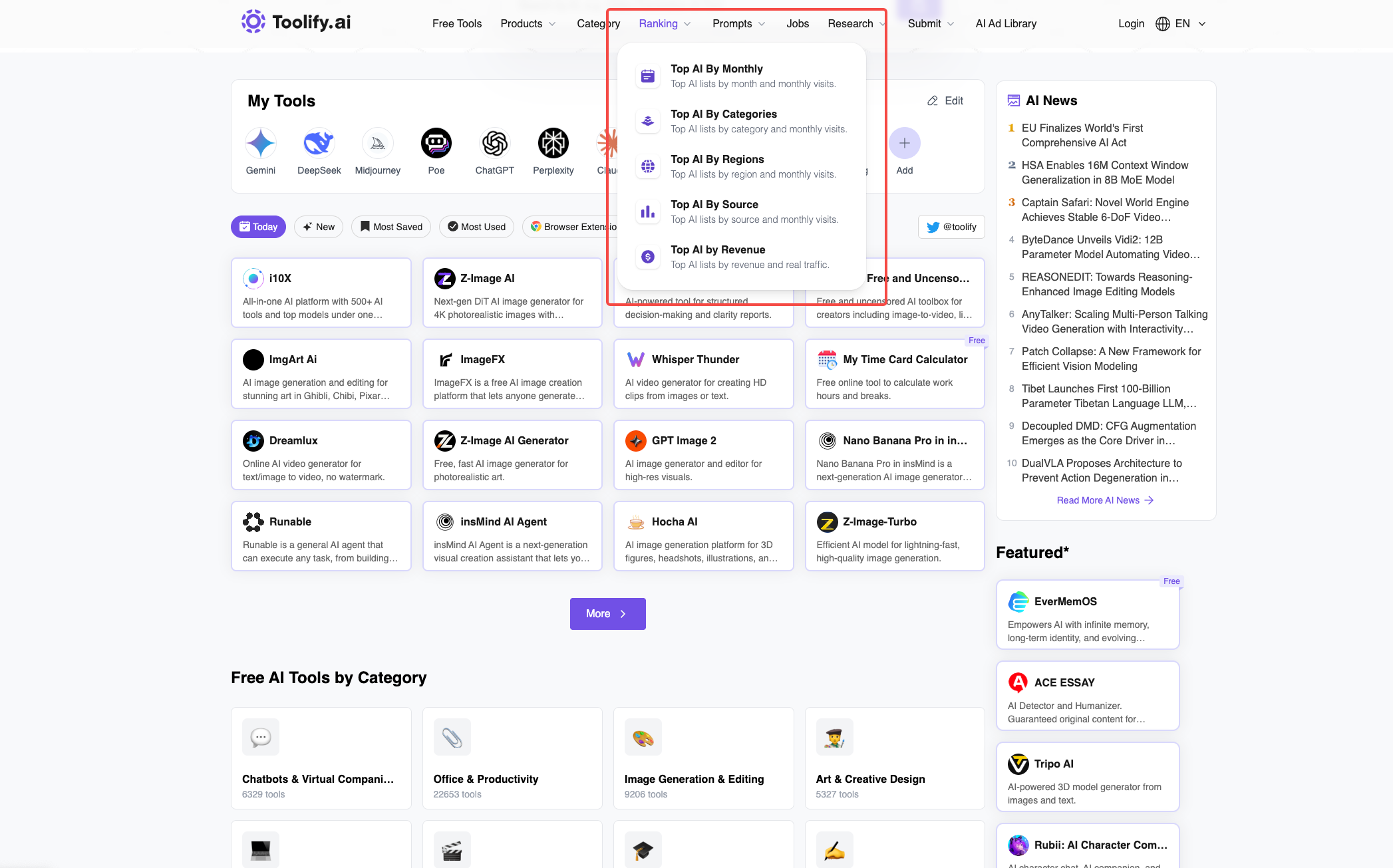Click the Office & Productivity paperclip icon

pos(452,737)
